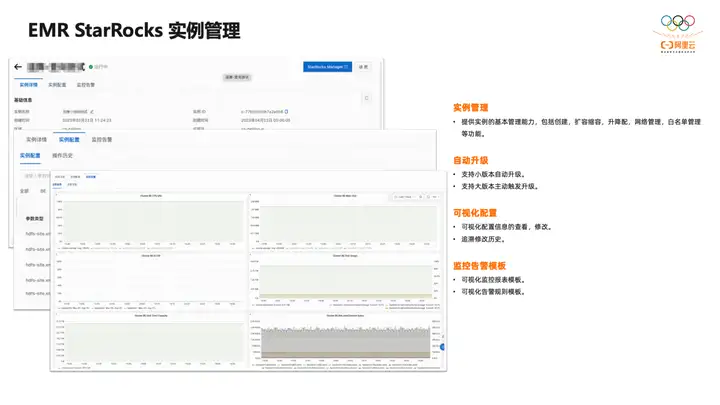Click the Cluster BE CPU Idle chart

(x=151, y=222)
